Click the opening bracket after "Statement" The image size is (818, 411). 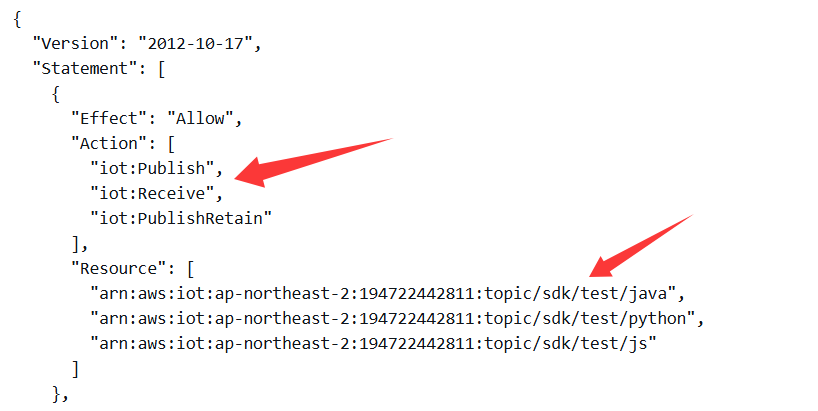pos(162,69)
